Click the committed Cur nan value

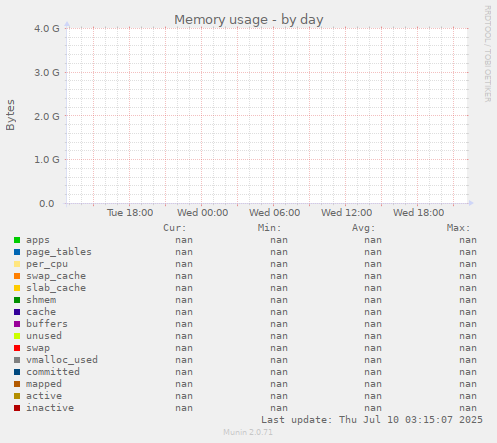(x=184, y=372)
